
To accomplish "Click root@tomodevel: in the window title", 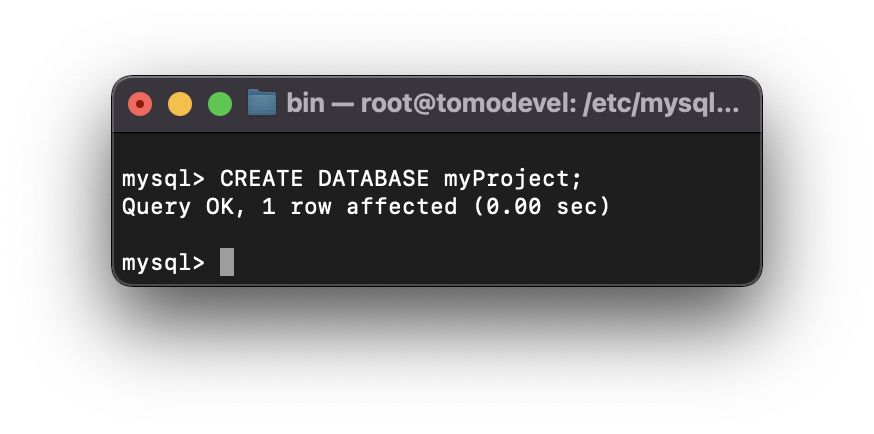I will tap(467, 104).
